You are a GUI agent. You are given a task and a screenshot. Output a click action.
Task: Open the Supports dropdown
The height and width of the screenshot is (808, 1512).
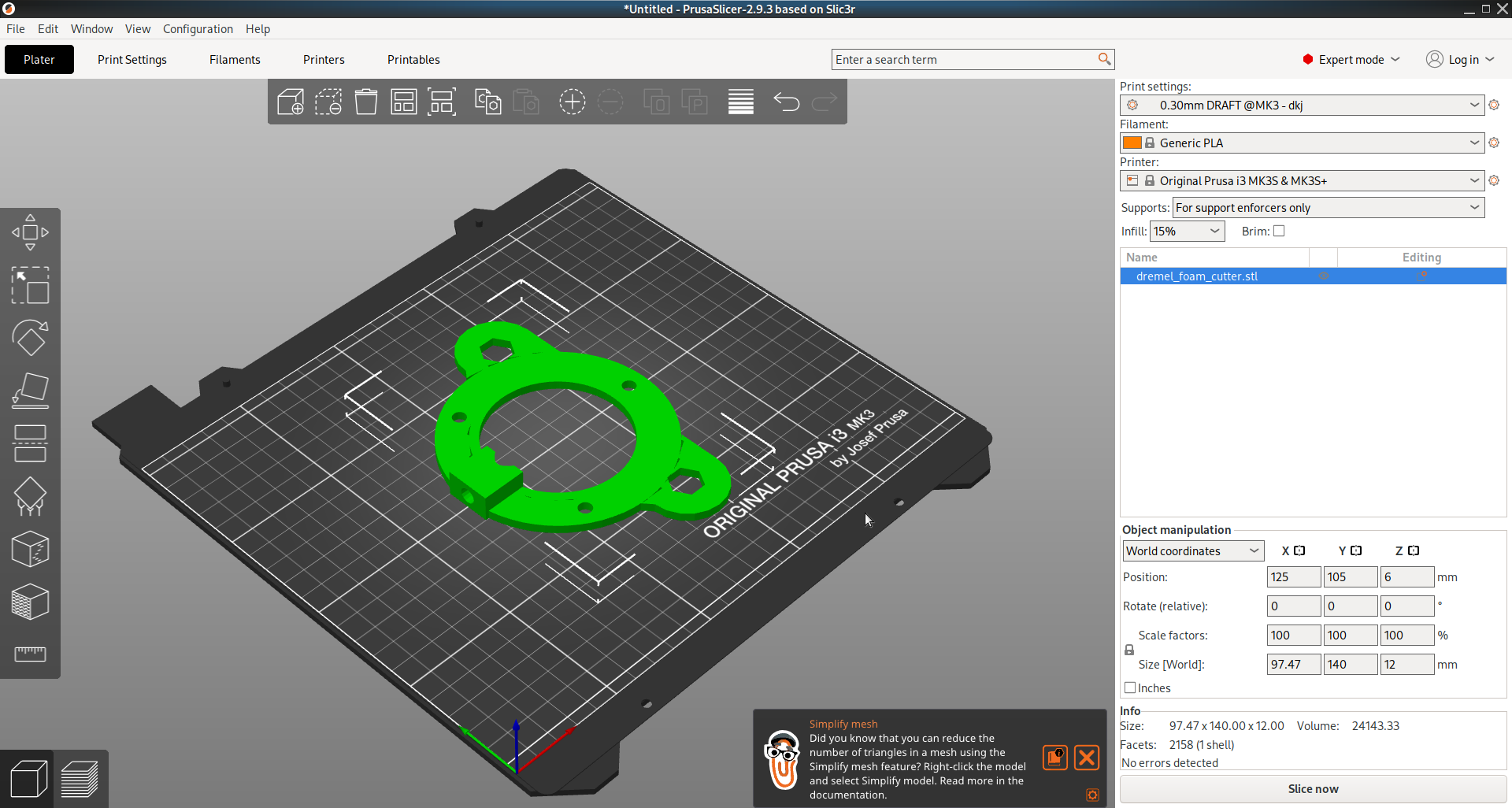tap(1328, 208)
